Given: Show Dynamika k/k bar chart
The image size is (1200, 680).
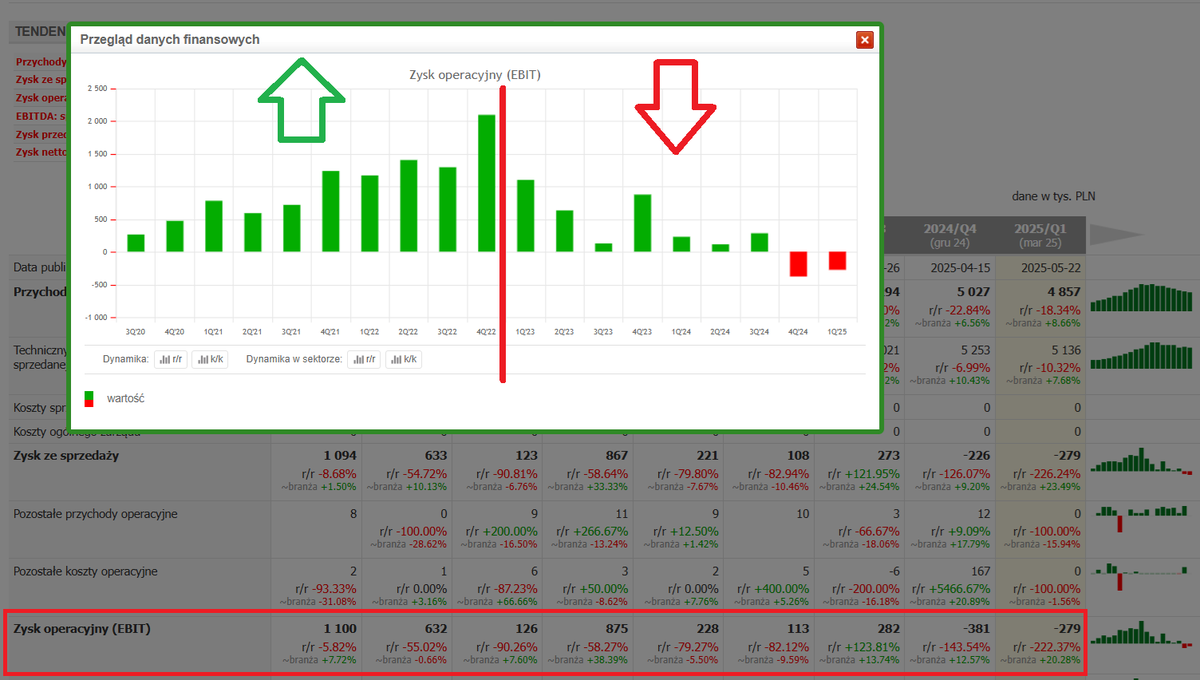Looking at the screenshot, I should click(x=209, y=359).
